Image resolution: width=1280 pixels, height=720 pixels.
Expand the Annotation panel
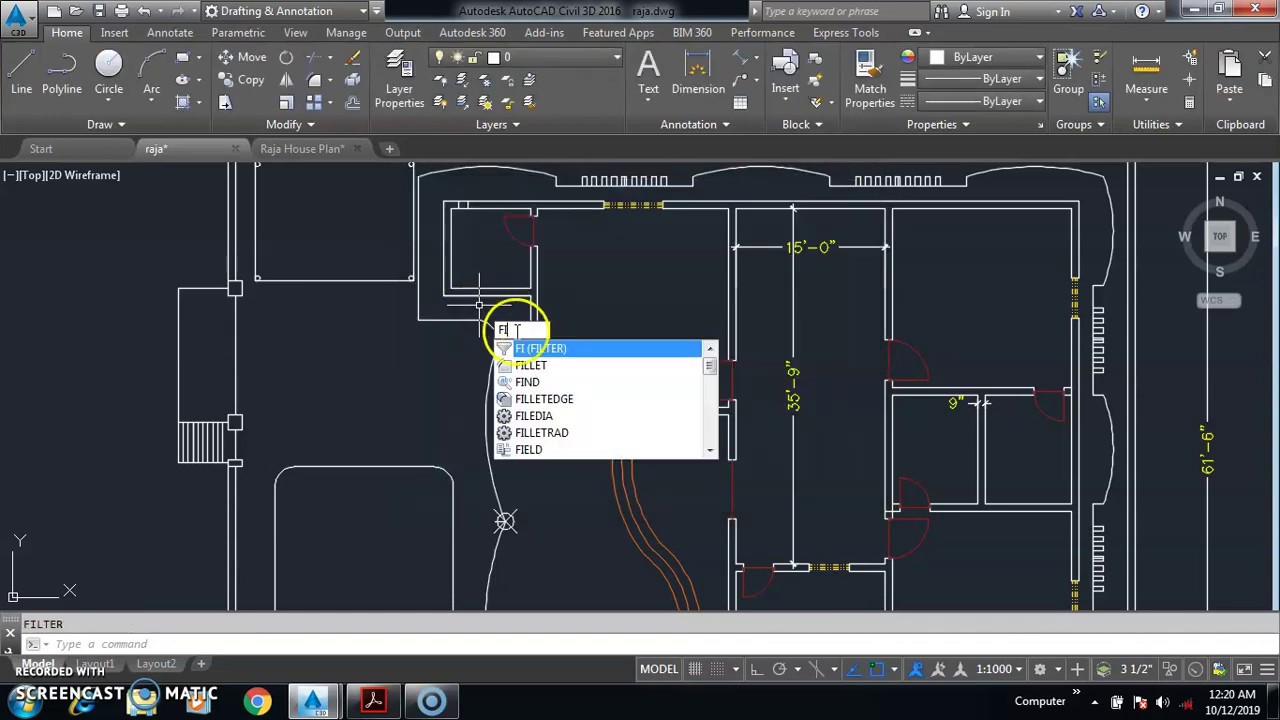click(695, 124)
